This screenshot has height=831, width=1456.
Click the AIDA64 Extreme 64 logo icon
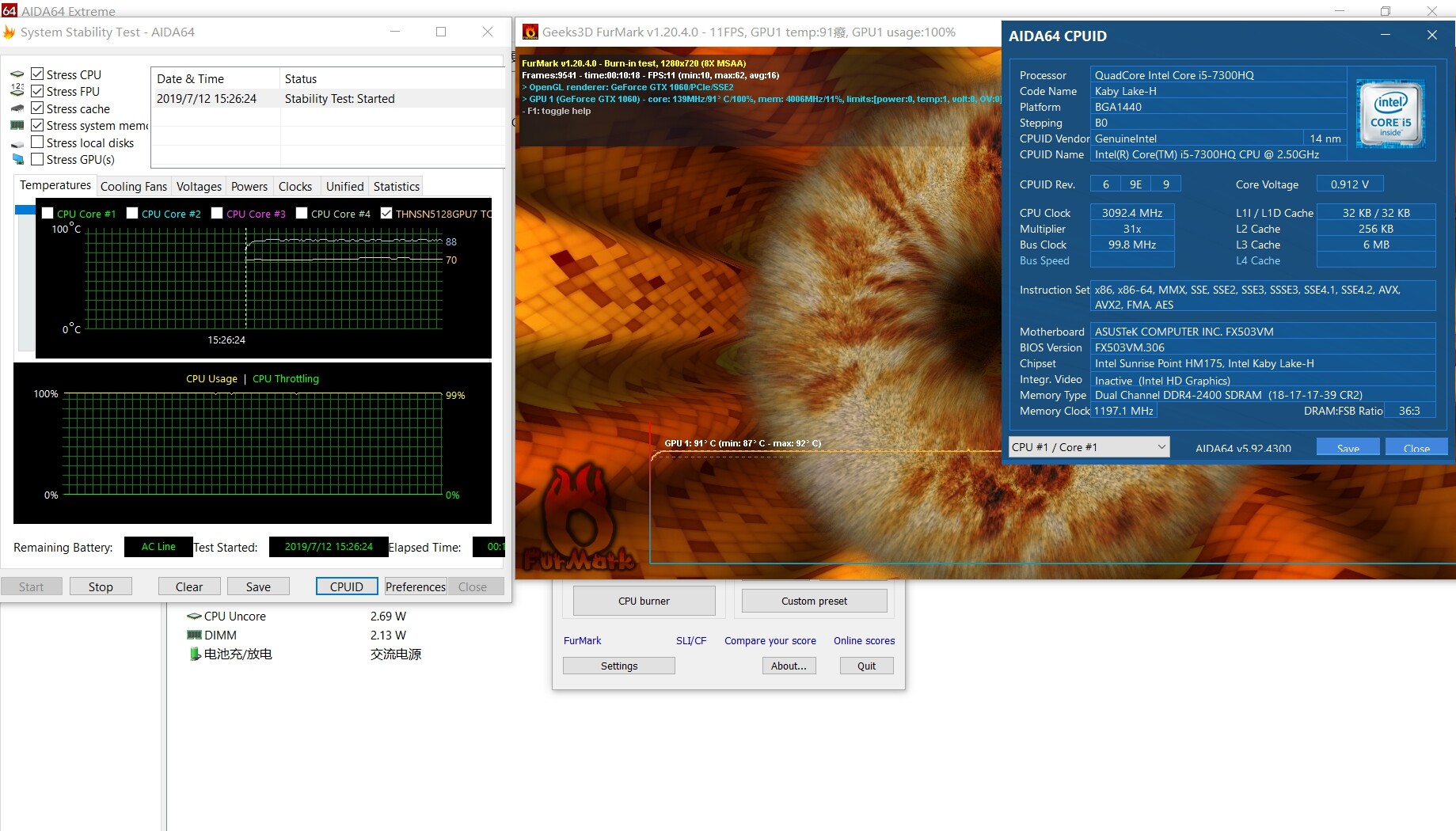tap(9, 10)
